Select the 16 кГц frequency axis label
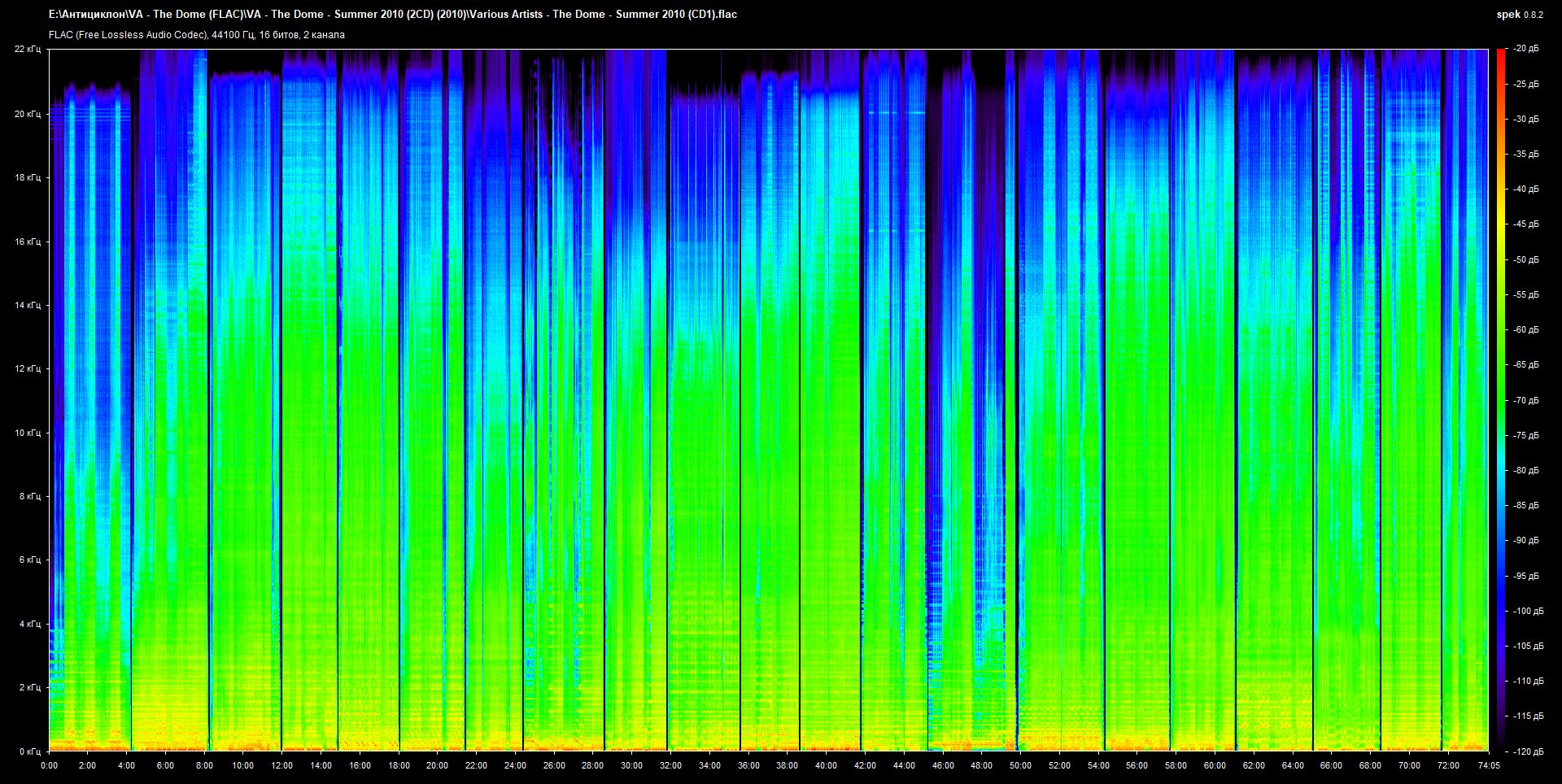1562x784 pixels. [x=28, y=242]
